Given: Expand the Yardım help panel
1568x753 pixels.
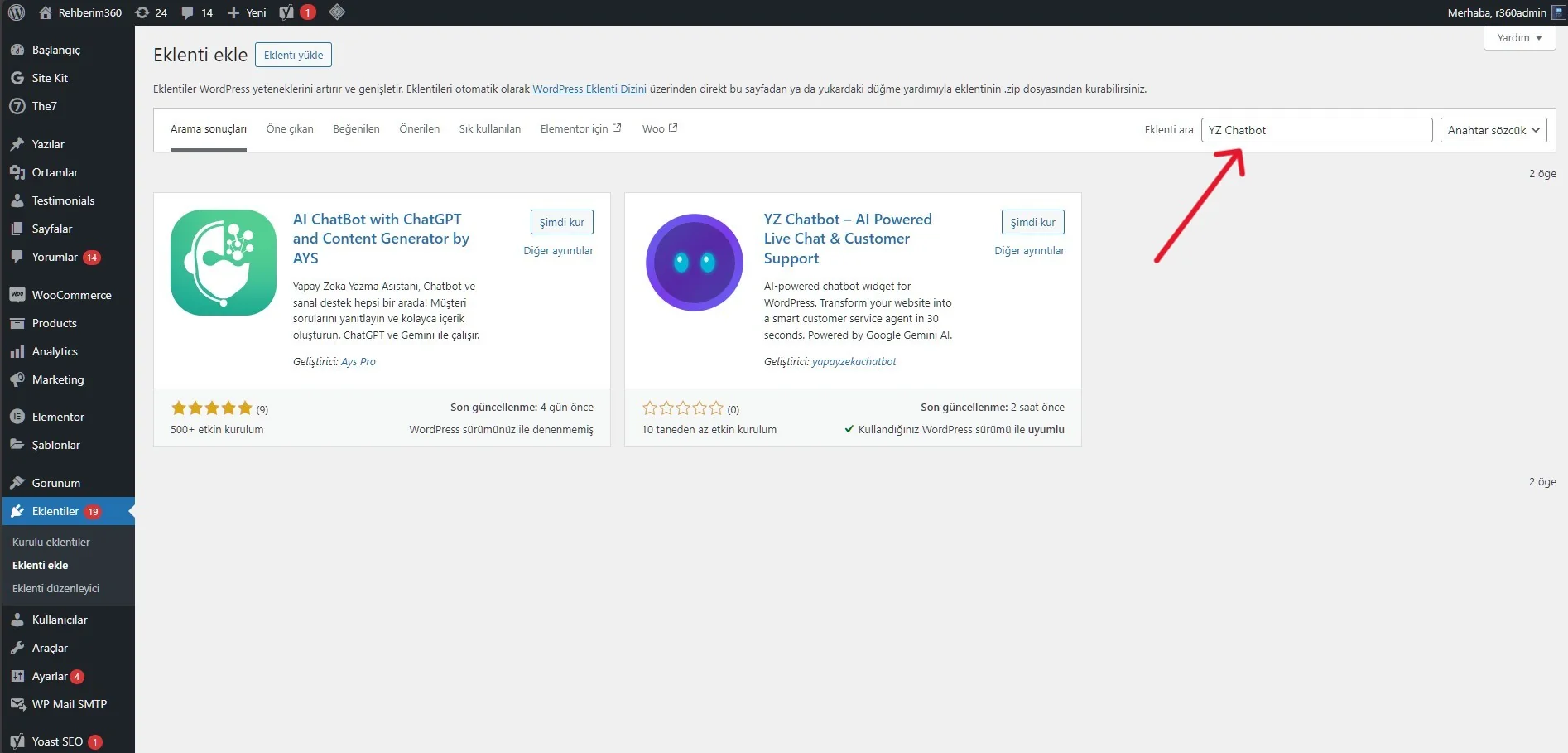Looking at the screenshot, I should 1518,38.
